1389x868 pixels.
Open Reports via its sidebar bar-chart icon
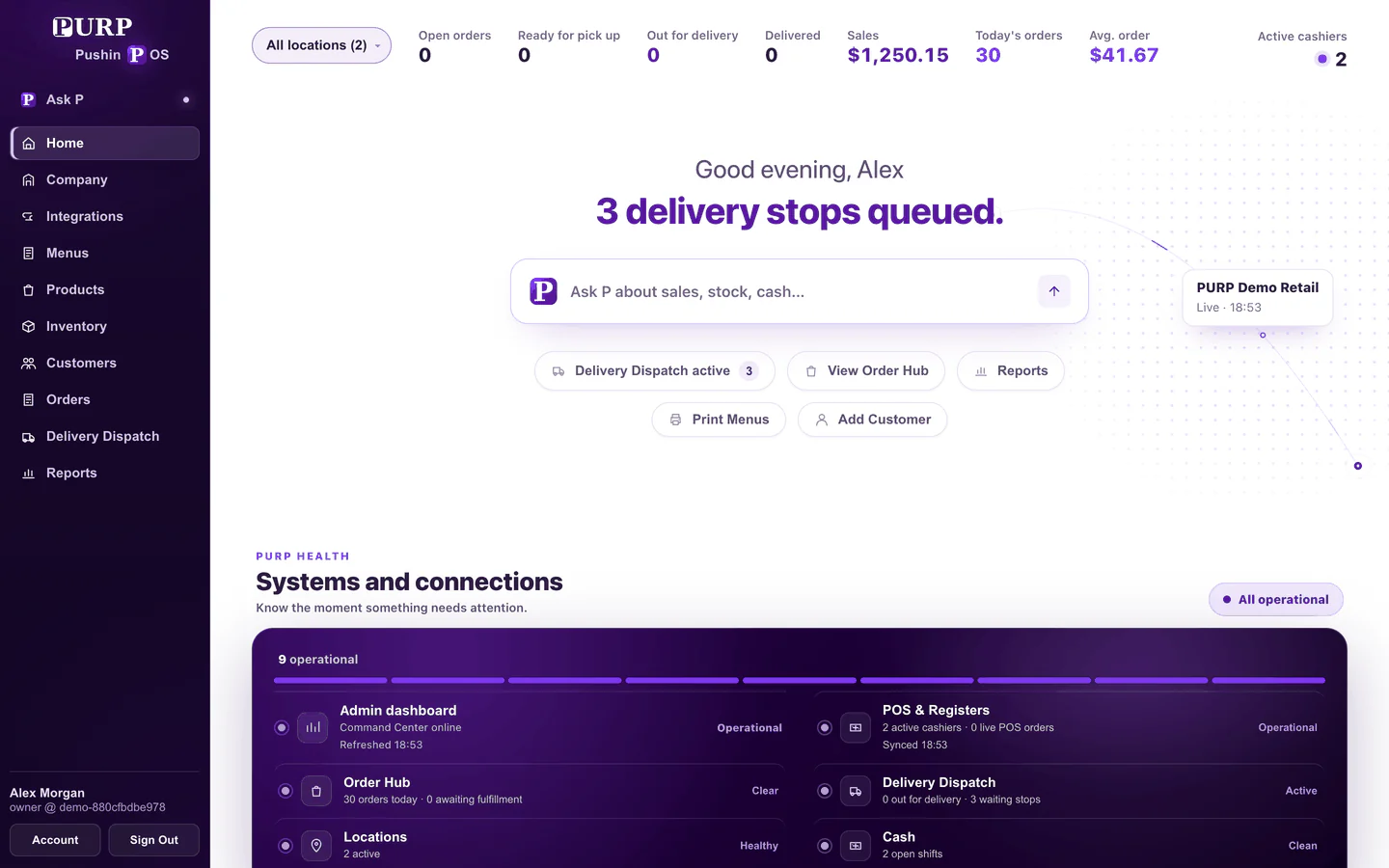29,474
